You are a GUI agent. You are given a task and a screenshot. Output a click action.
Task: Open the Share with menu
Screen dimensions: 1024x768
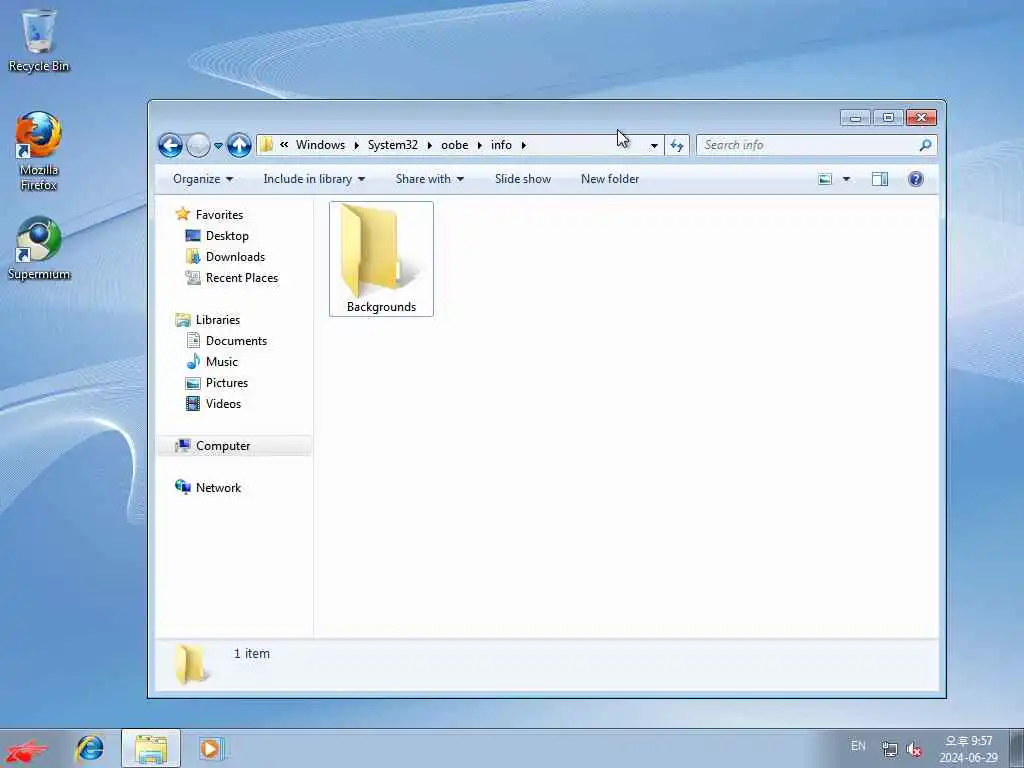pyautogui.click(x=430, y=179)
